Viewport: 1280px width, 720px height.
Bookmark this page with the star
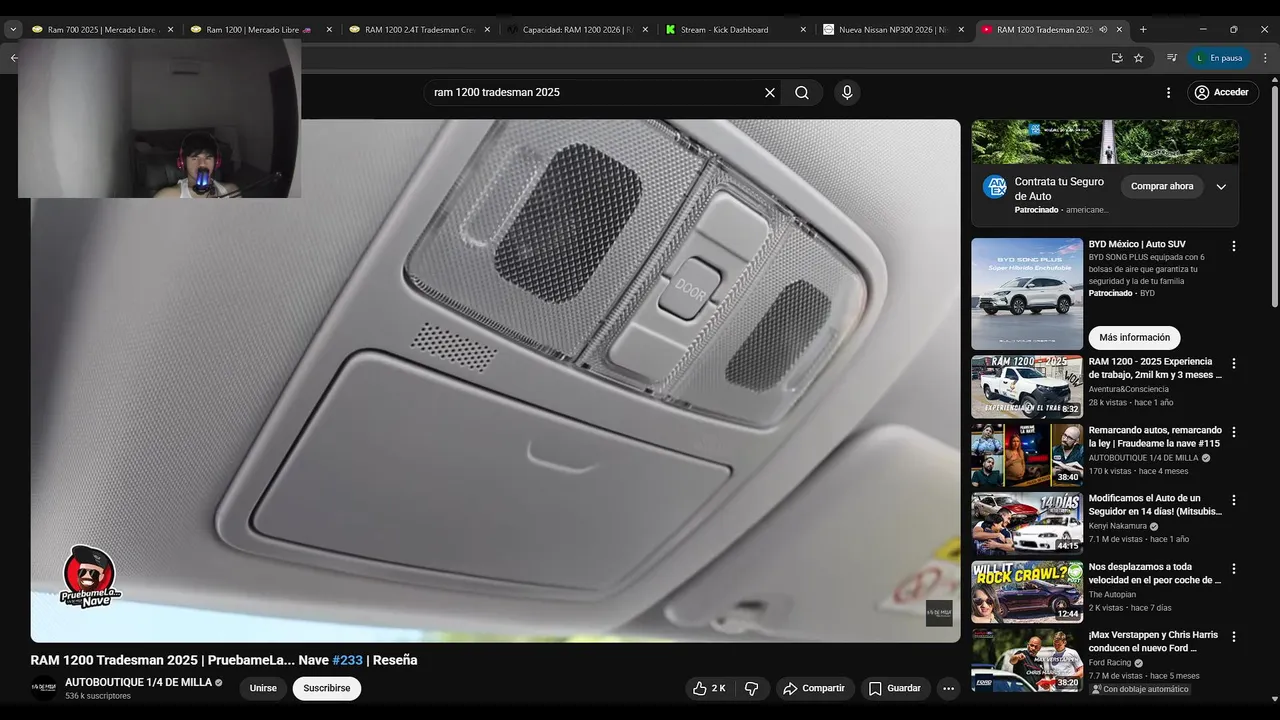[x=1138, y=58]
